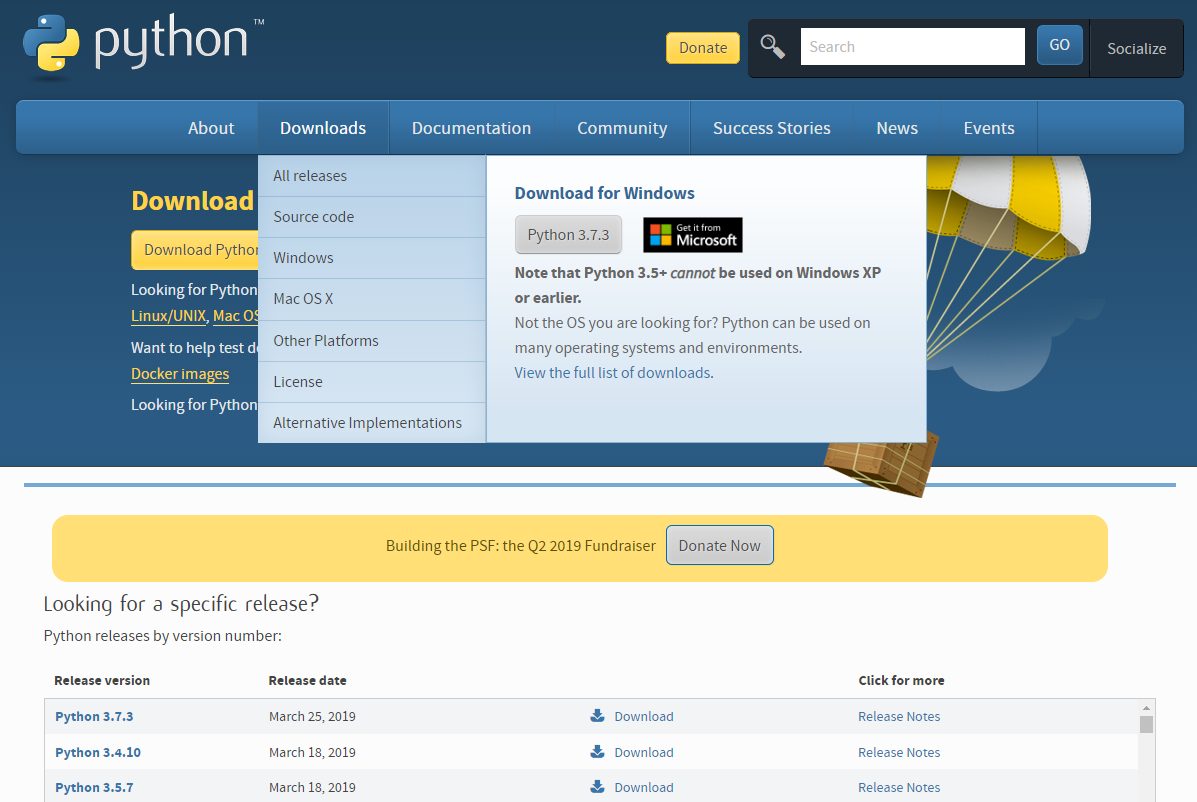
Task: Click the yellow Donate button
Action: point(703,48)
